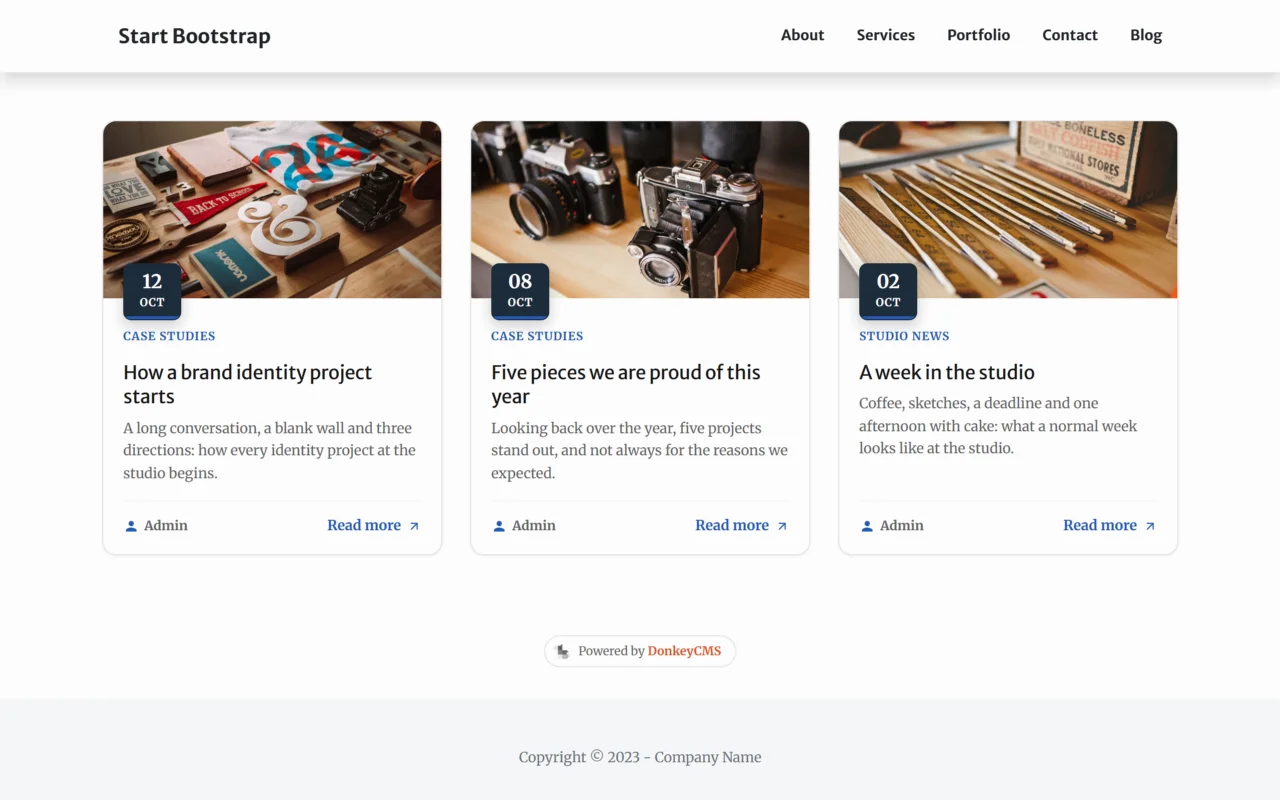Viewport: 1280px width, 800px height.
Task: Click the excerpt starting 'Coffee, sketches, a deadline'
Action: (x=998, y=425)
